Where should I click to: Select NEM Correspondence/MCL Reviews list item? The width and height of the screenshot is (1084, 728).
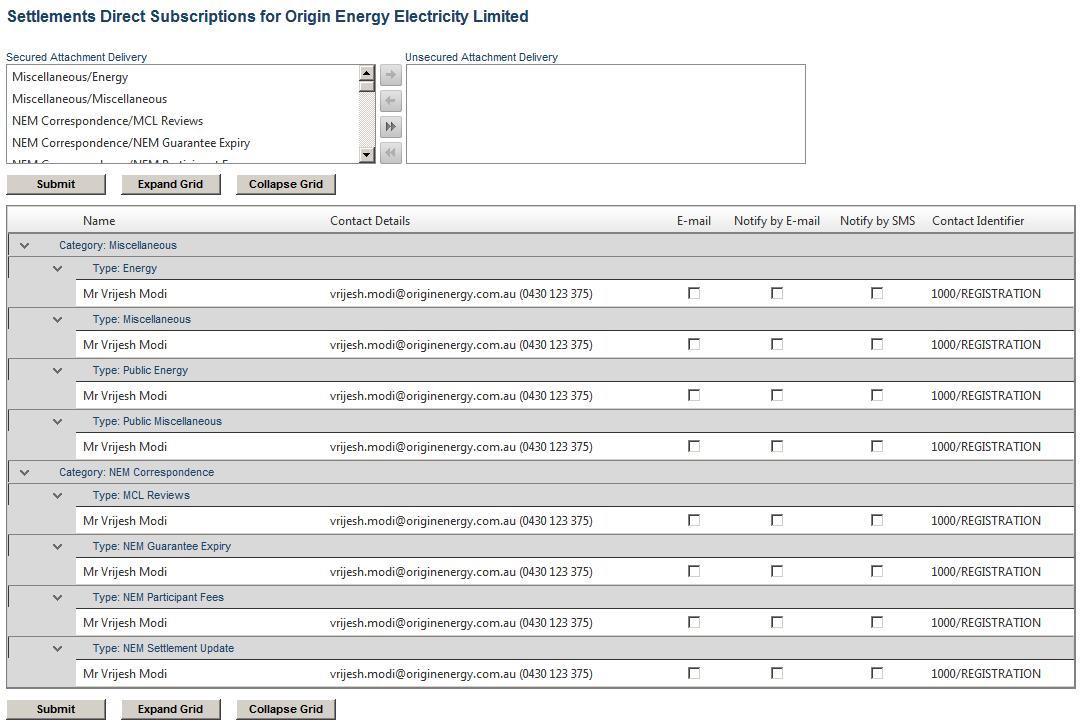(107, 121)
